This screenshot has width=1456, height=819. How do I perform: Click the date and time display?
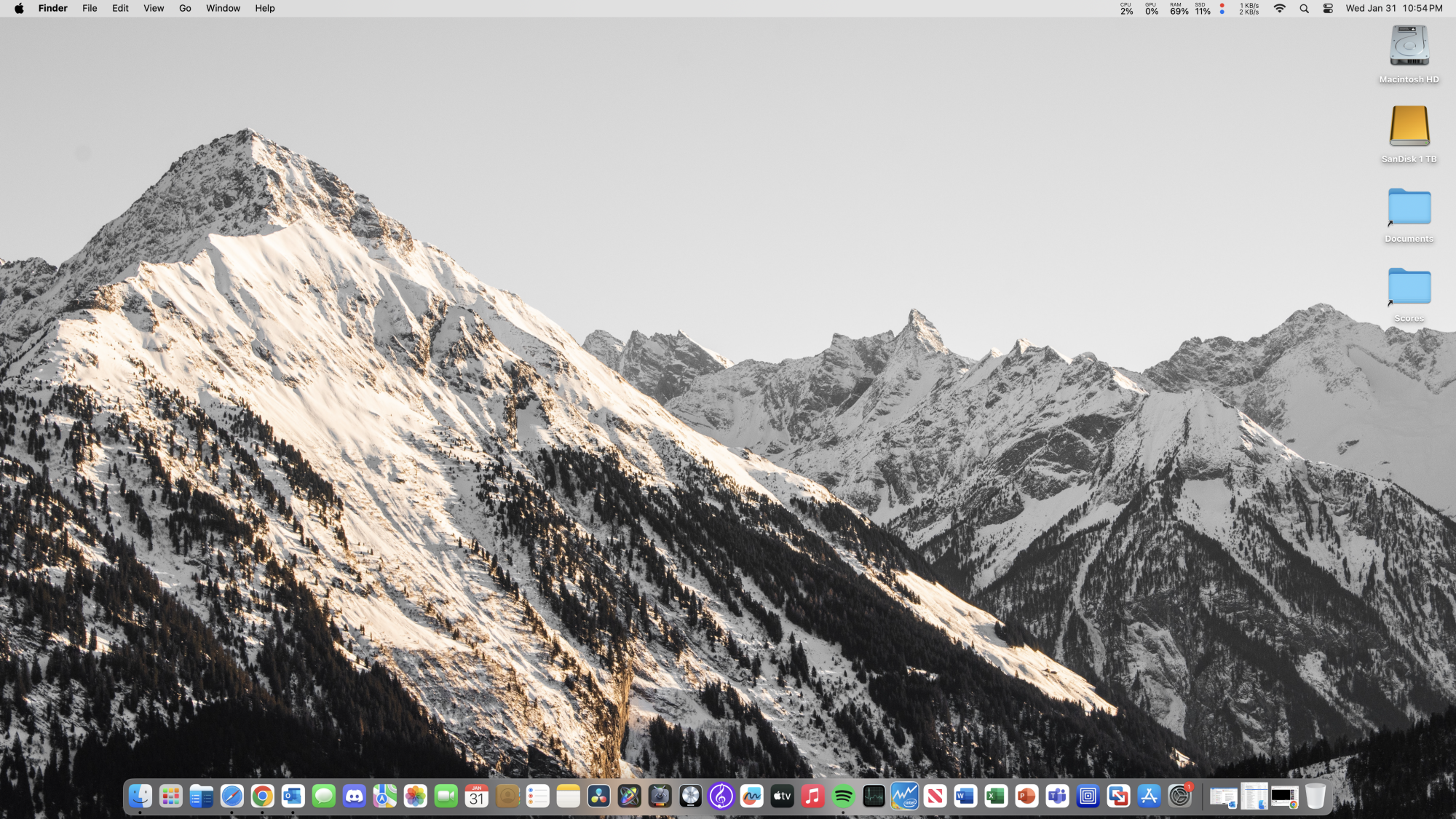point(1393,9)
